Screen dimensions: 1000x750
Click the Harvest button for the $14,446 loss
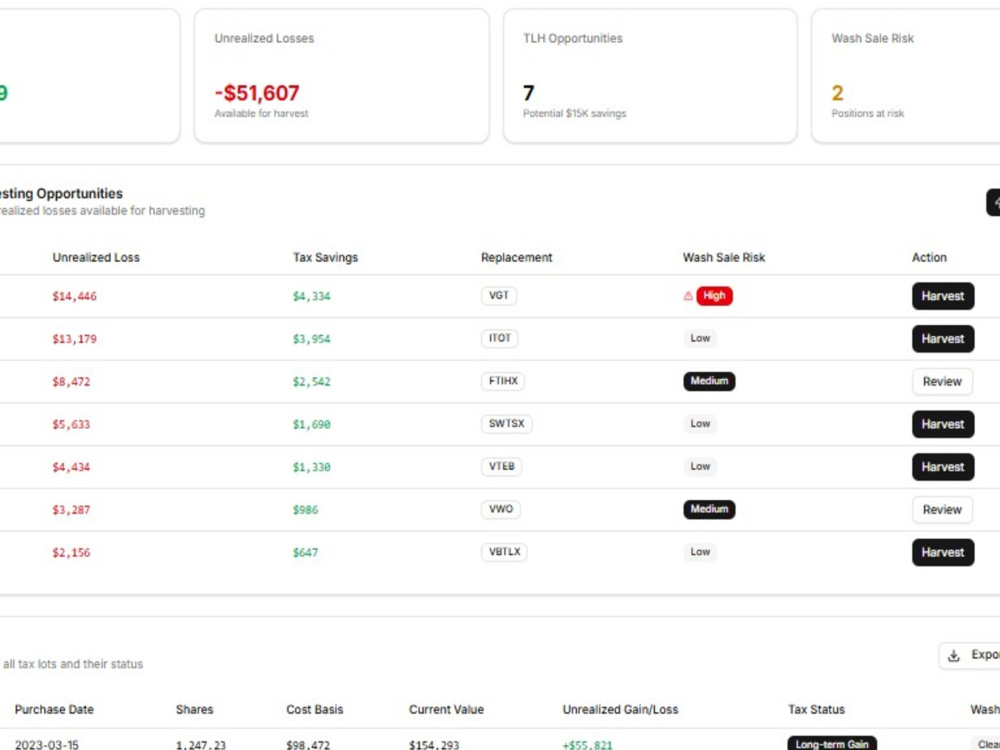click(x=943, y=296)
